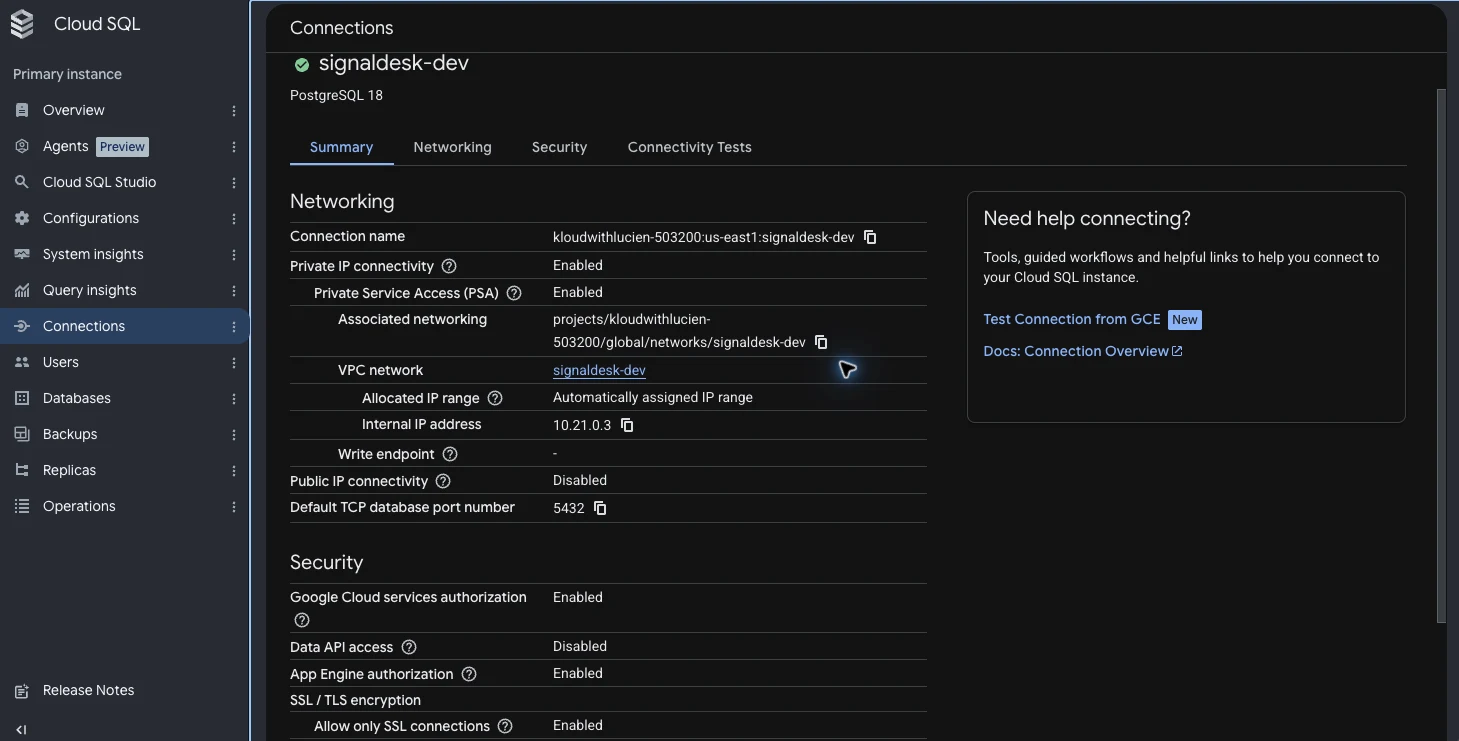Image resolution: width=1459 pixels, height=741 pixels.
Task: Open more options for Configurations
Action: tap(234, 219)
